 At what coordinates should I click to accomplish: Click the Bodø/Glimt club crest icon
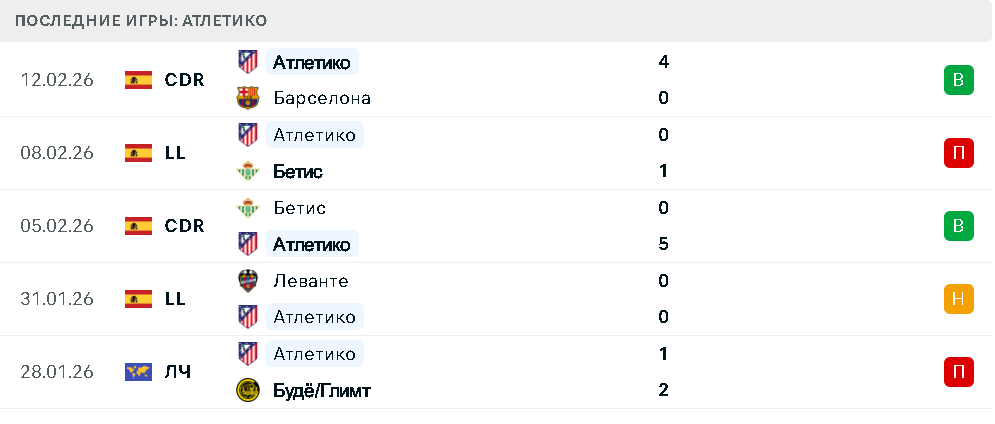[247, 390]
